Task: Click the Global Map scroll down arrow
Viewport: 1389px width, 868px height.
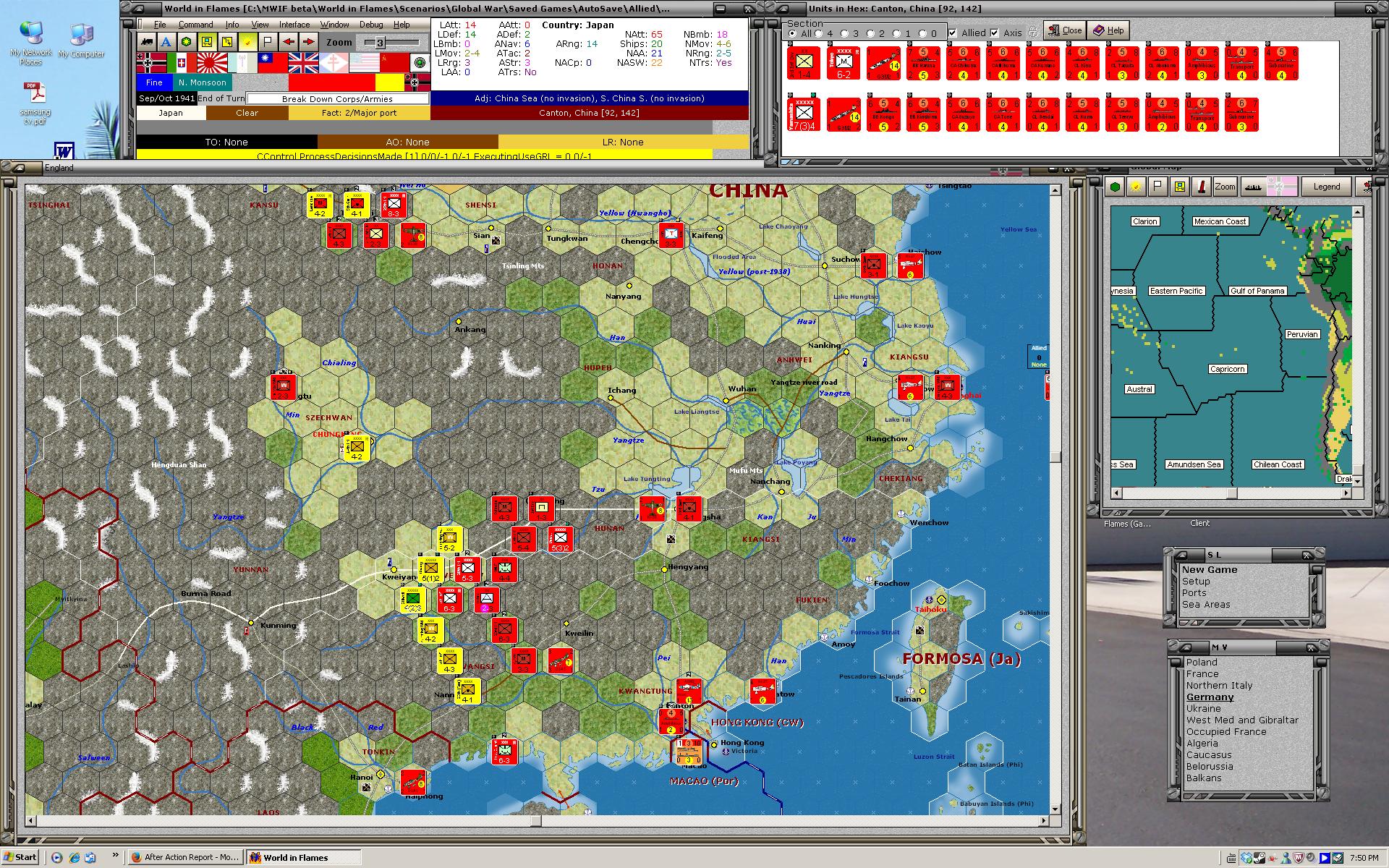Action: coord(1357,481)
